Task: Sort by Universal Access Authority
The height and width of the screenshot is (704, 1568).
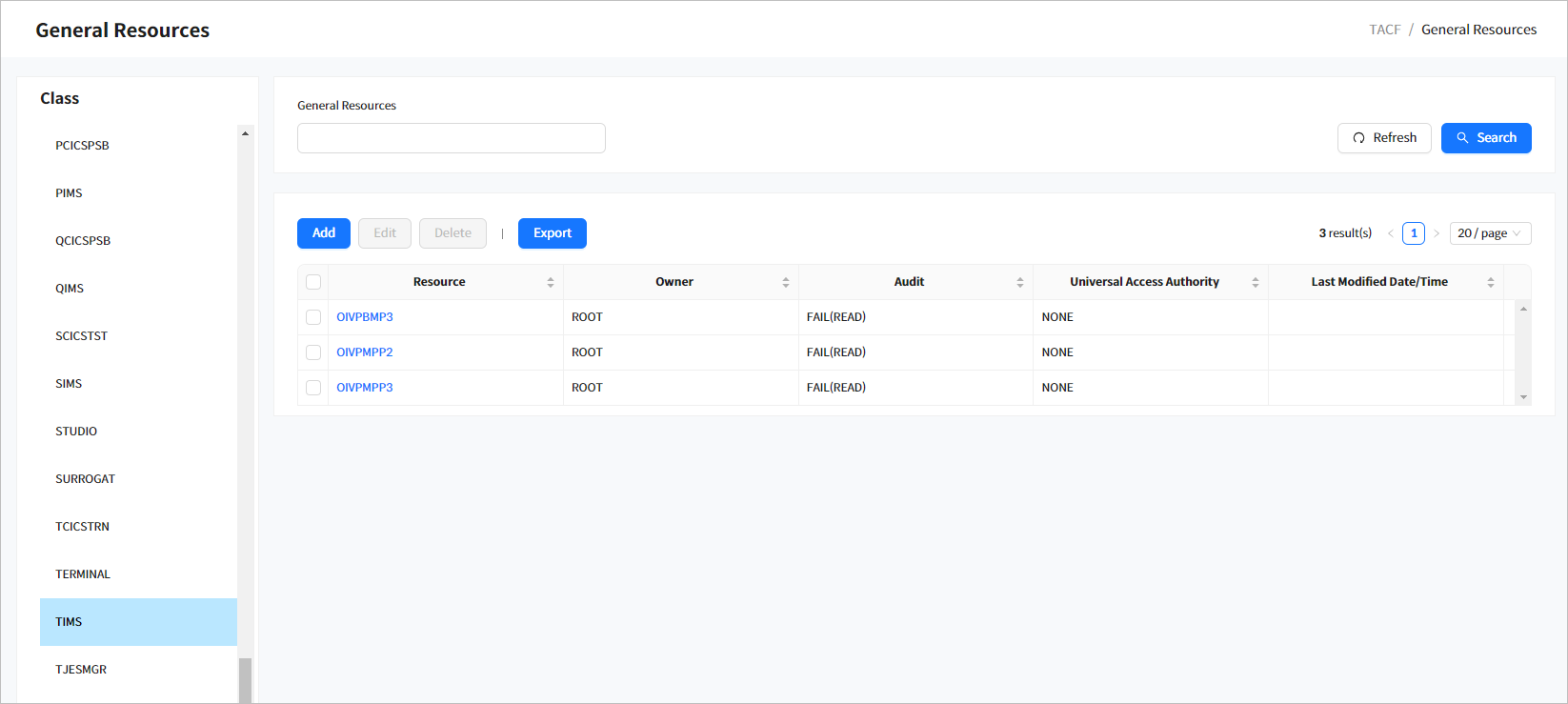Action: [1255, 282]
